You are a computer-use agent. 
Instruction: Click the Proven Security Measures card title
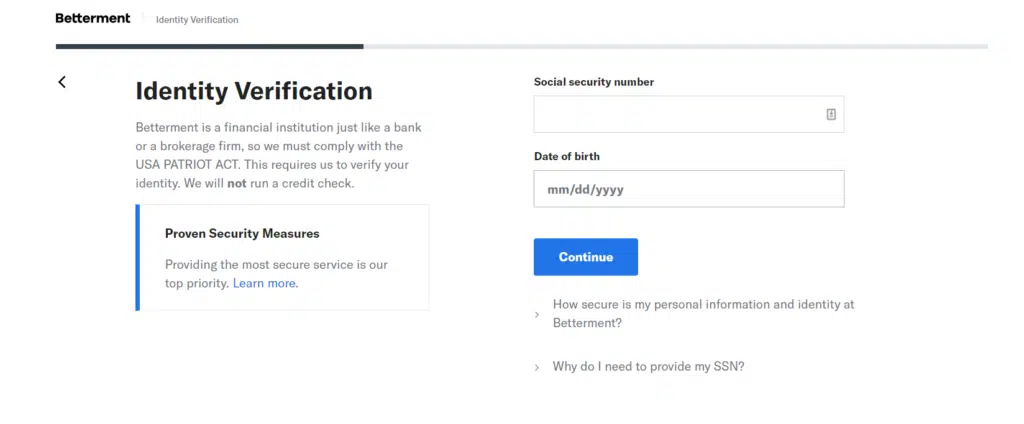(x=242, y=233)
